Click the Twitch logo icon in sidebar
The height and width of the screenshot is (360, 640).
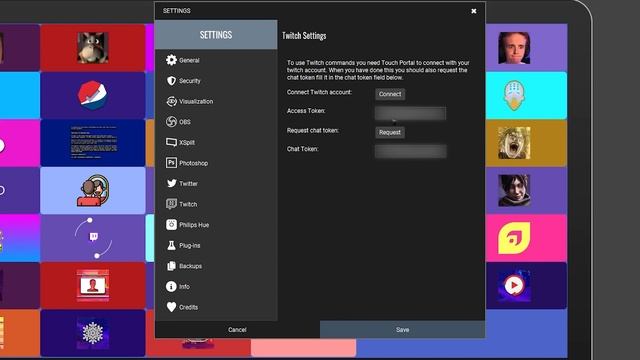[171, 204]
